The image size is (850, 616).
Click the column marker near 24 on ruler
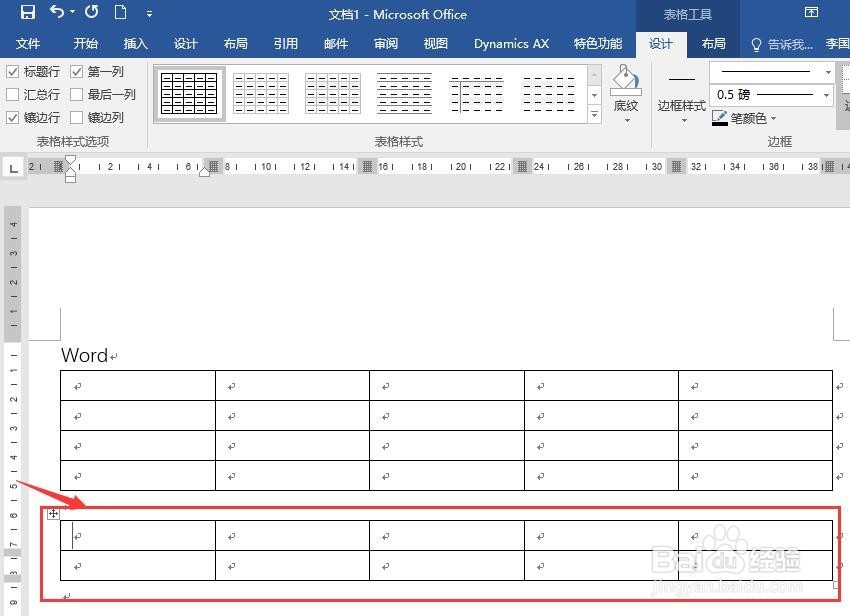click(x=522, y=166)
